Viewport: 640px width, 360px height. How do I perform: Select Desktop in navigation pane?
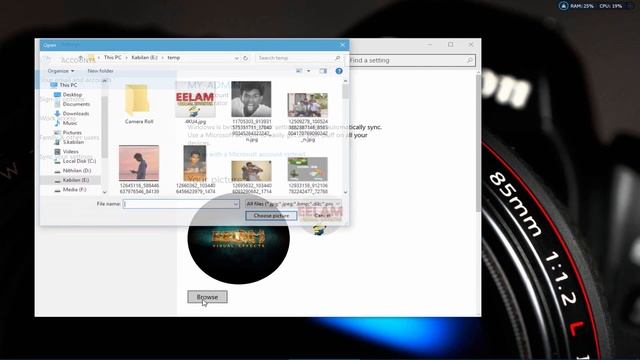coord(68,94)
